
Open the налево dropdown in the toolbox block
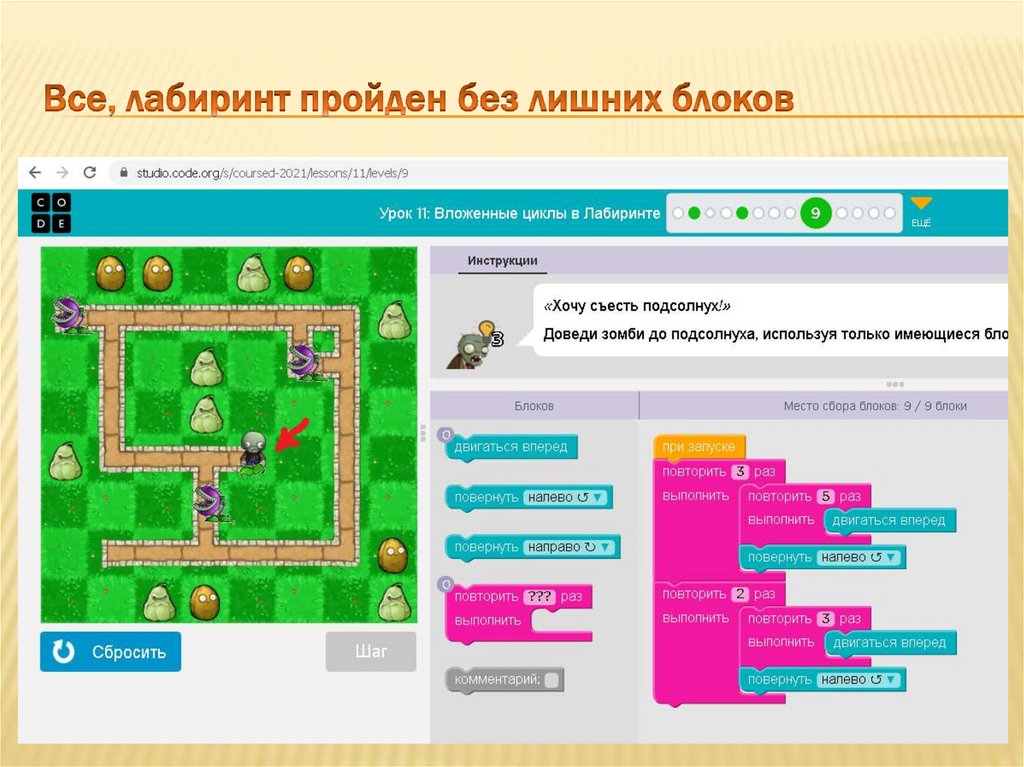[566, 498]
